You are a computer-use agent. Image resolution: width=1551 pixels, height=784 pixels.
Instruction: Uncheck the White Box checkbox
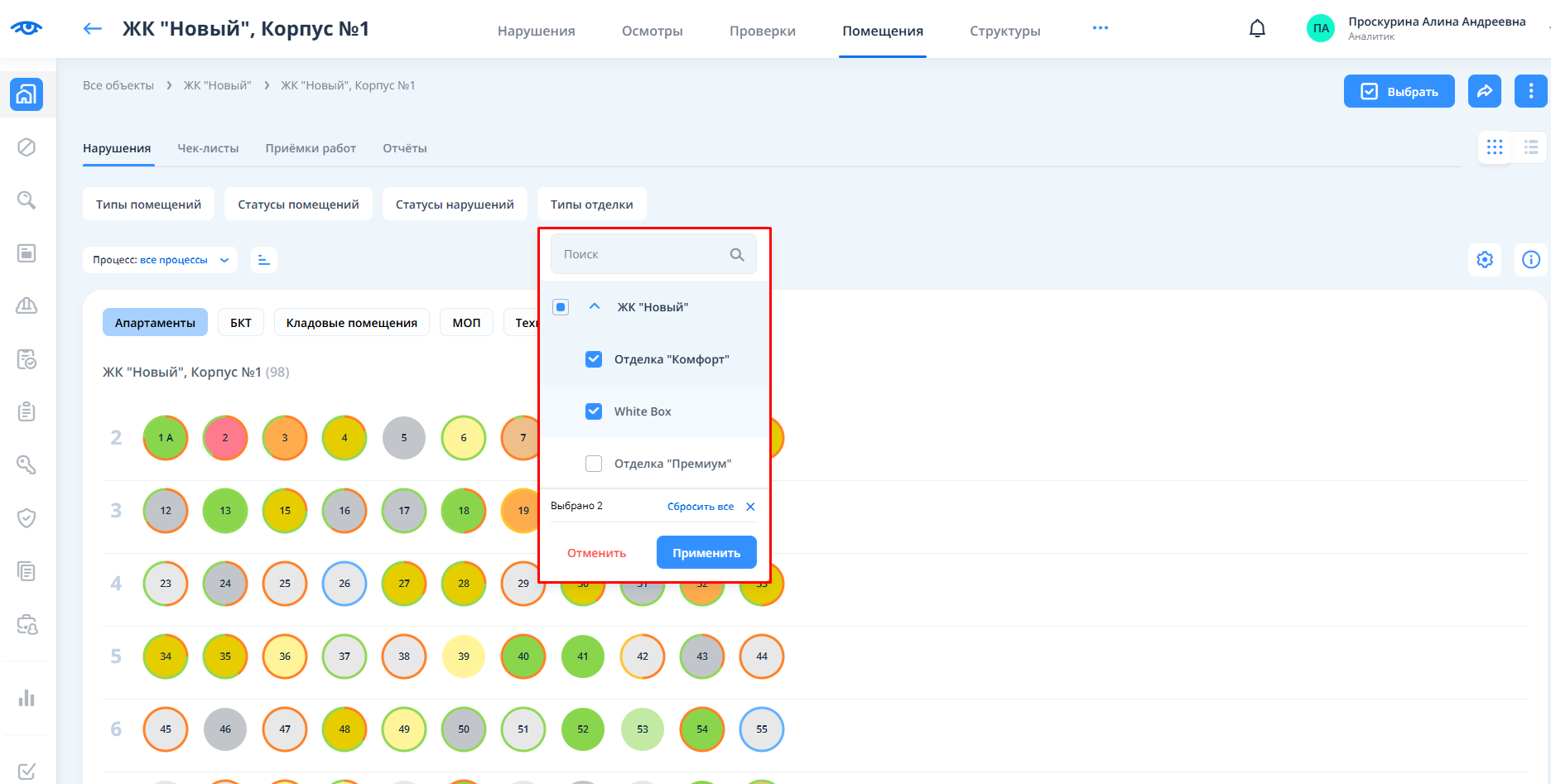(x=594, y=411)
